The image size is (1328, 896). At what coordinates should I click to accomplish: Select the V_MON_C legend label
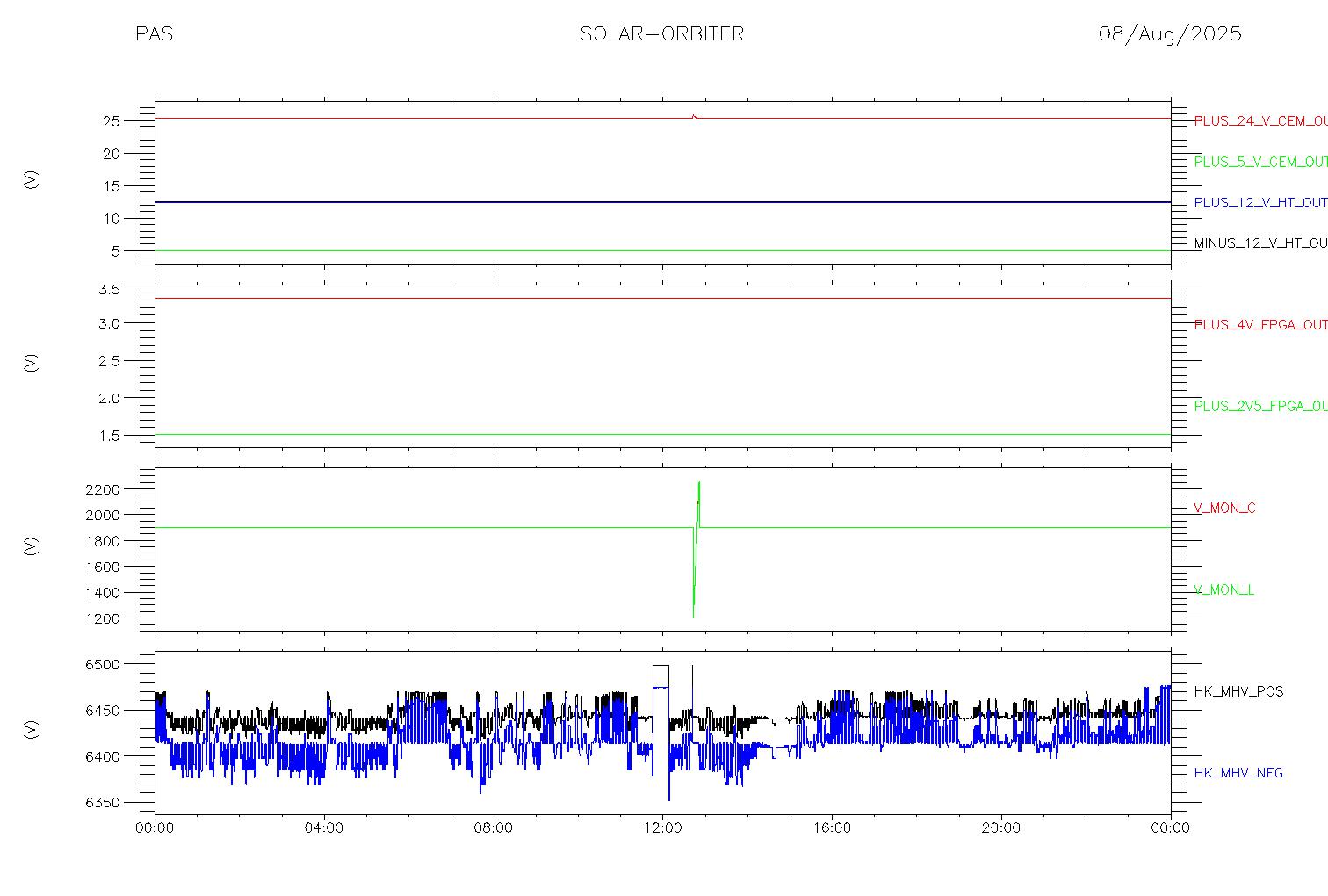coord(1224,508)
